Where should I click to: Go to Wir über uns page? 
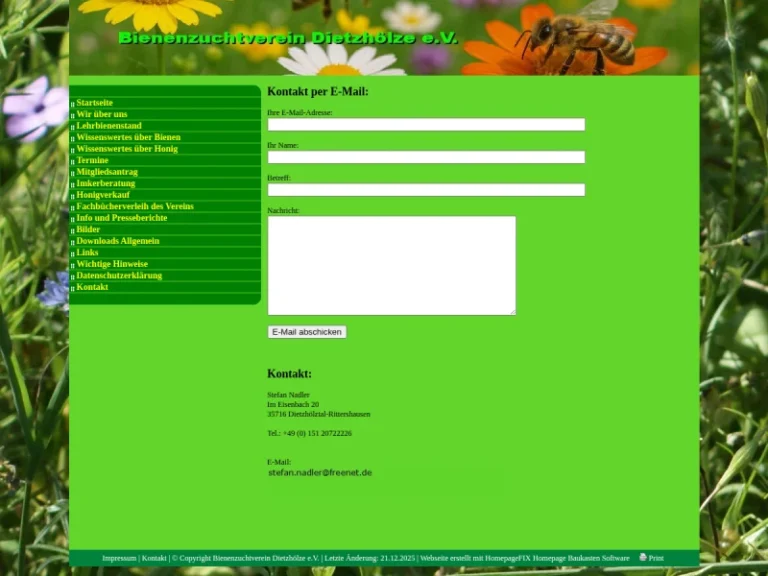[x=102, y=114]
